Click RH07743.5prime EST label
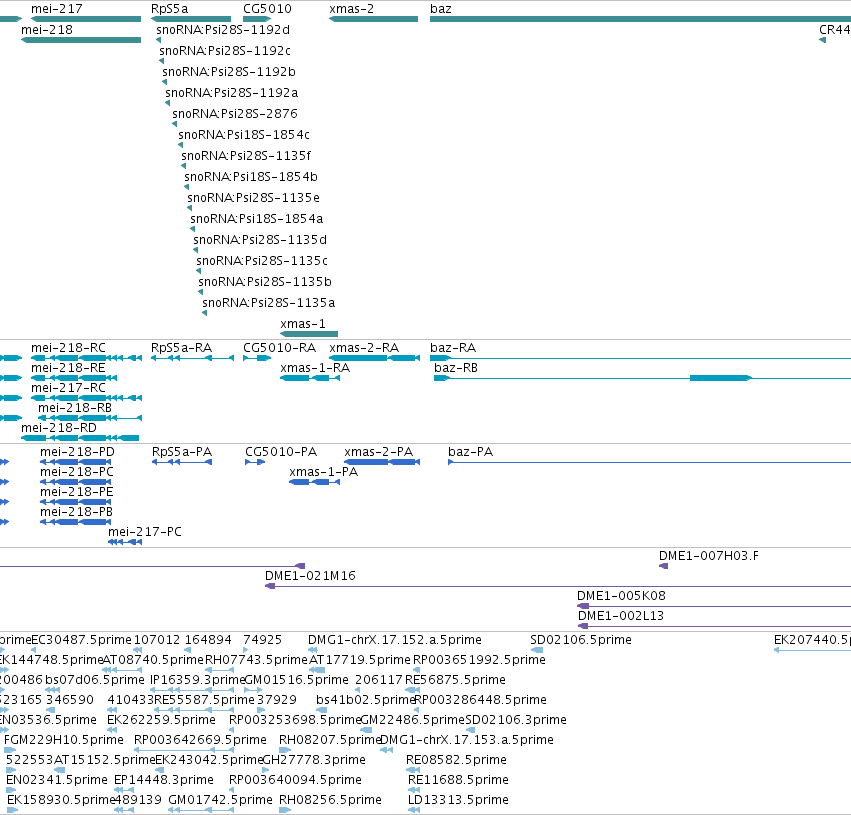 click(256, 660)
